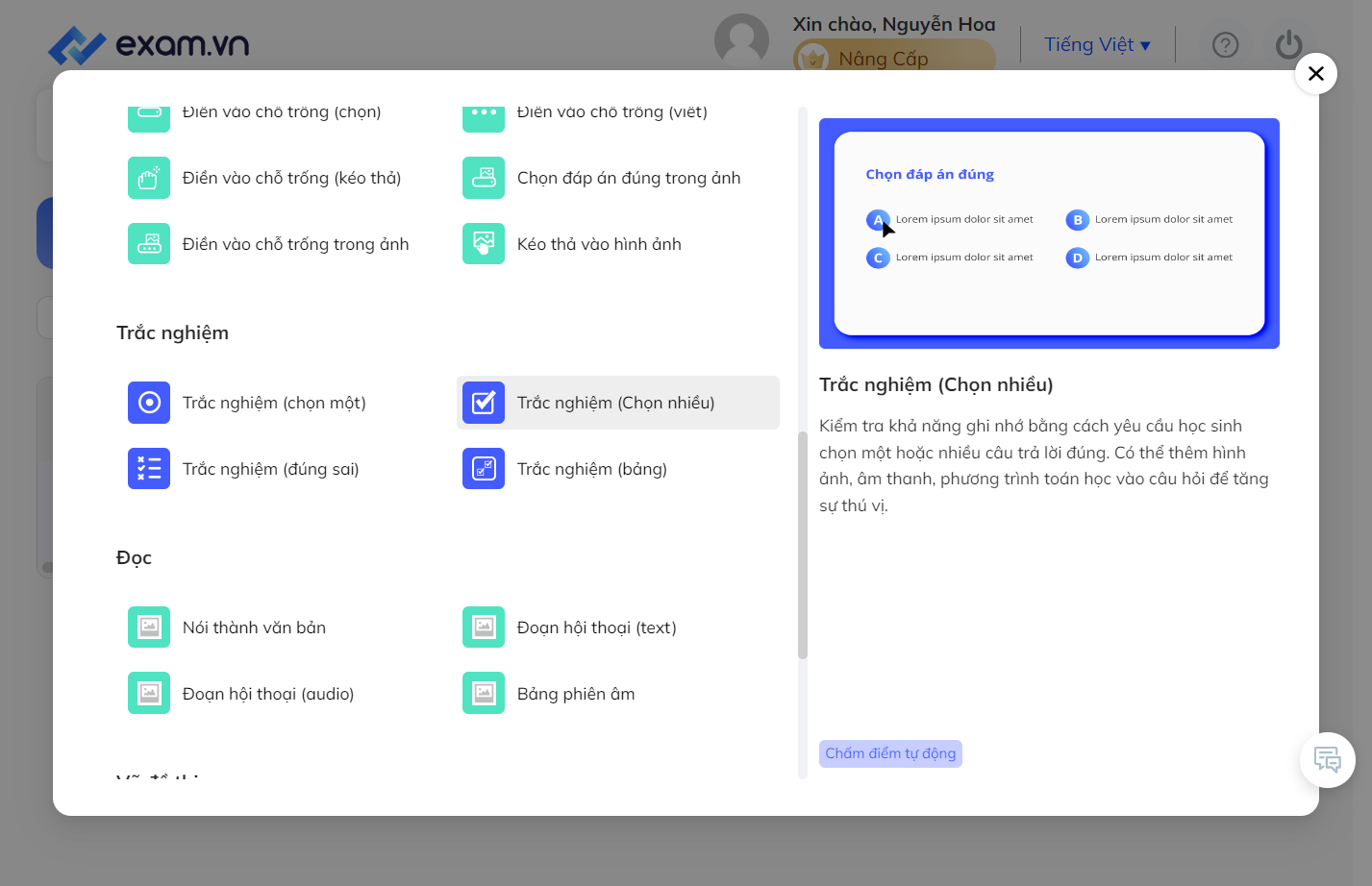Screen dimensions: 1372x886
Task: Click the 'Trắc nghiệm (Chọn nhiều)' checkbox icon
Action: pyautogui.click(x=484, y=403)
